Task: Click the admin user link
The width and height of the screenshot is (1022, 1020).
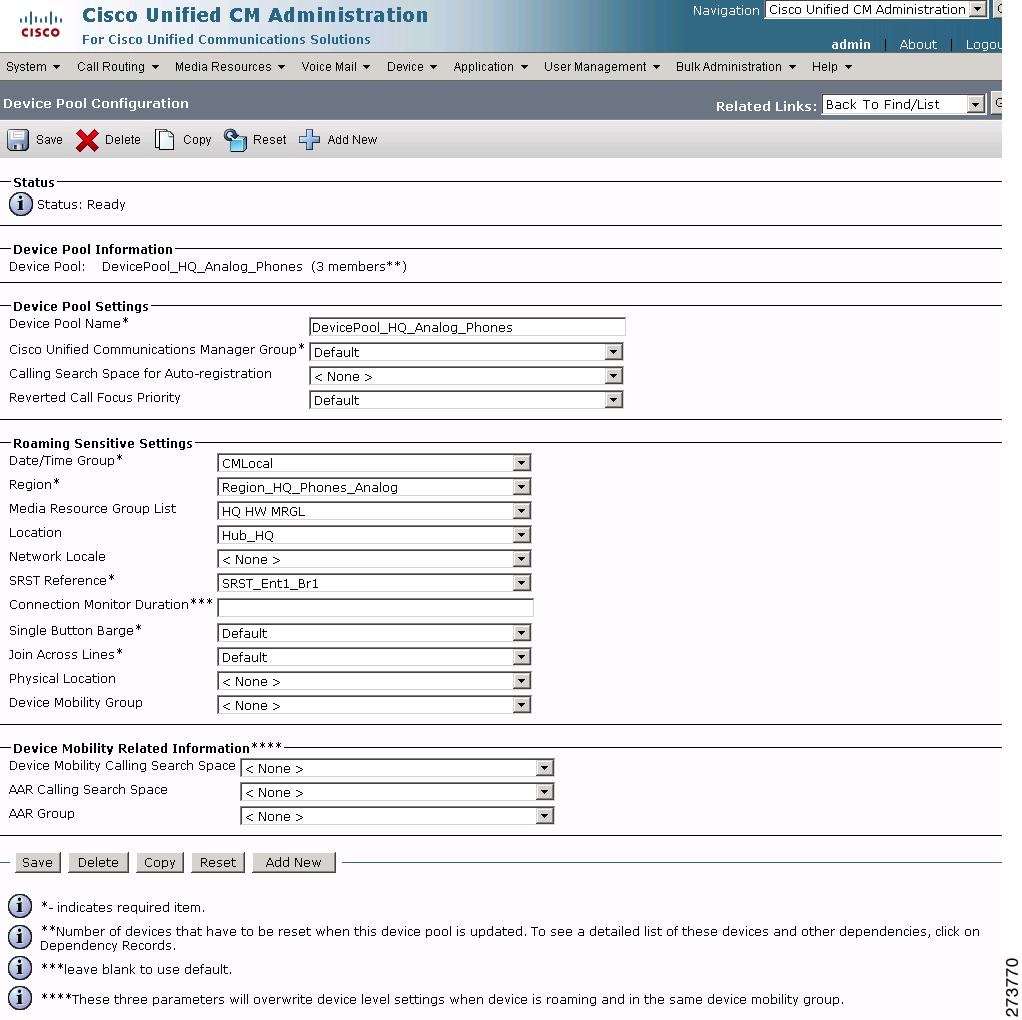Action: click(851, 44)
